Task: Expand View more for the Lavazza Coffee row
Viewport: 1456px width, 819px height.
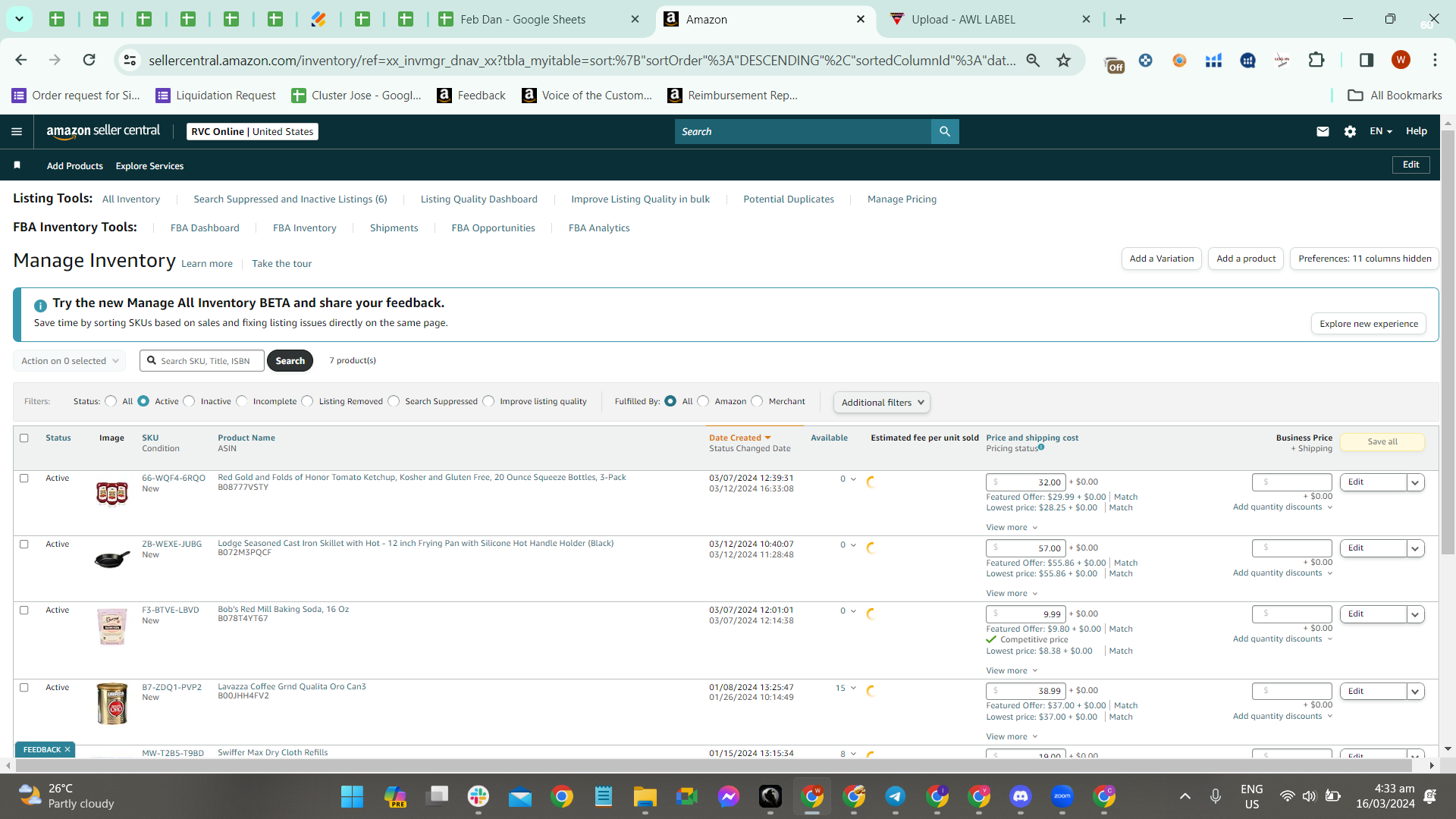Action: coord(1012,737)
